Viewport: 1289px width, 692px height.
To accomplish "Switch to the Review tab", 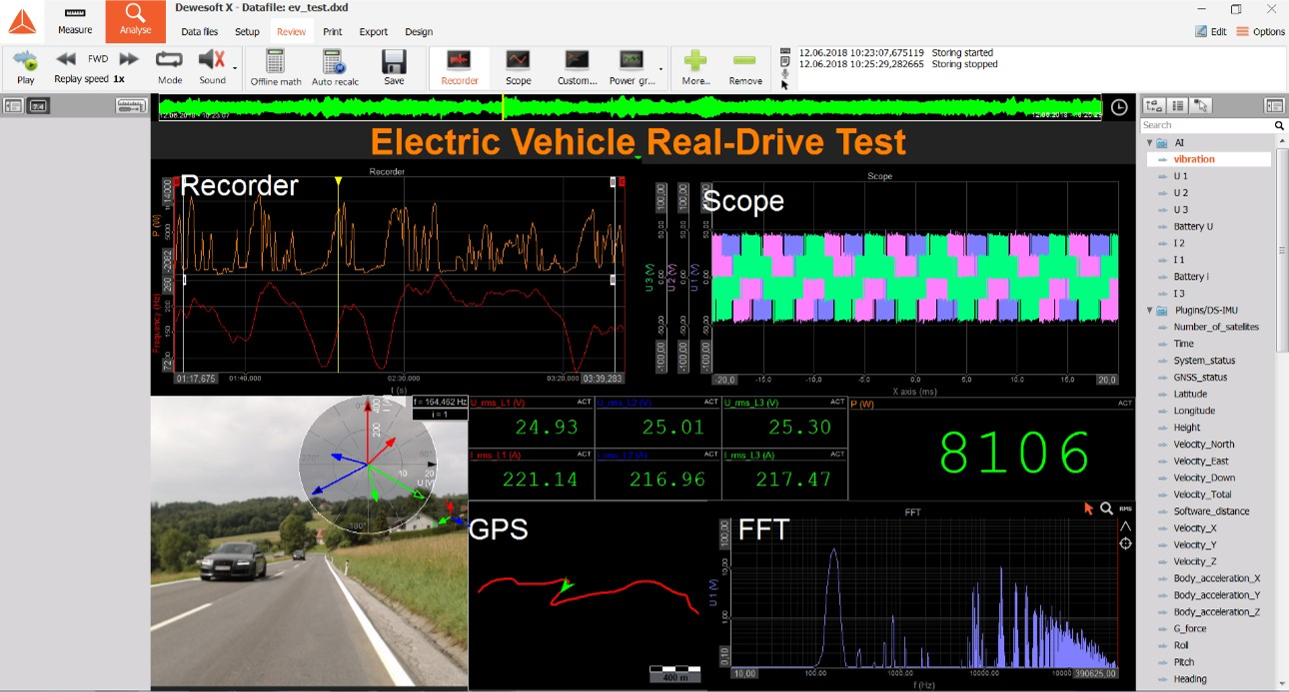I will point(291,32).
